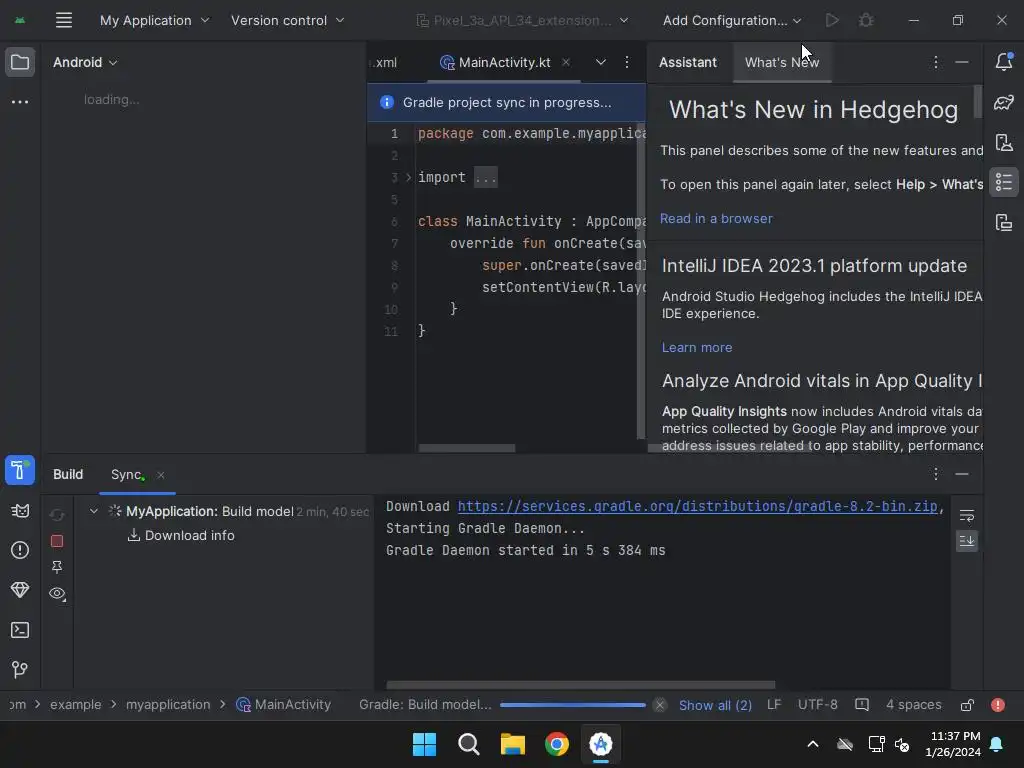Show hidden editor tabs chevron
Viewport: 1024px width, 768px height.
point(600,62)
